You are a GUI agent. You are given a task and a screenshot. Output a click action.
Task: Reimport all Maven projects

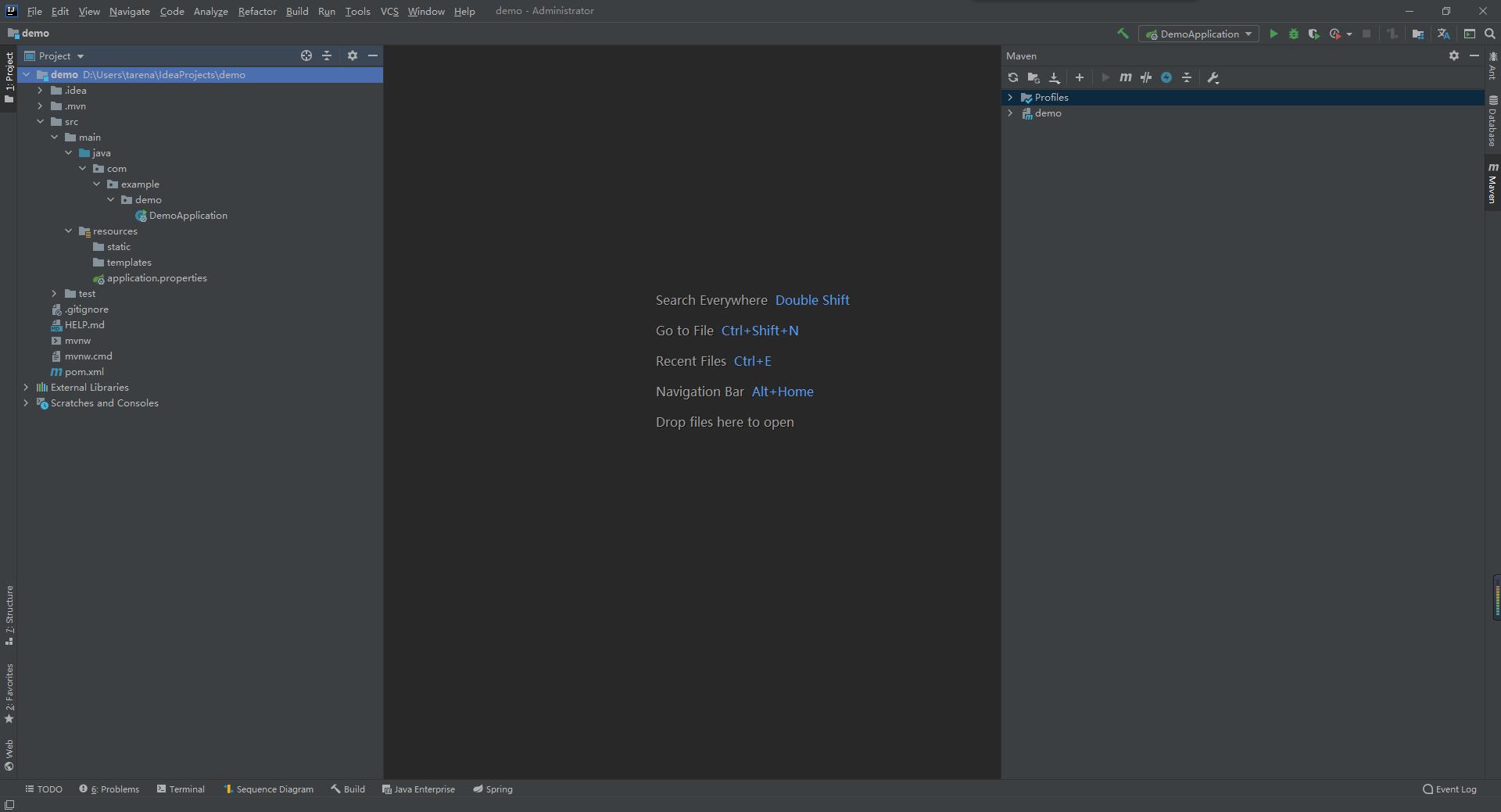[1013, 77]
